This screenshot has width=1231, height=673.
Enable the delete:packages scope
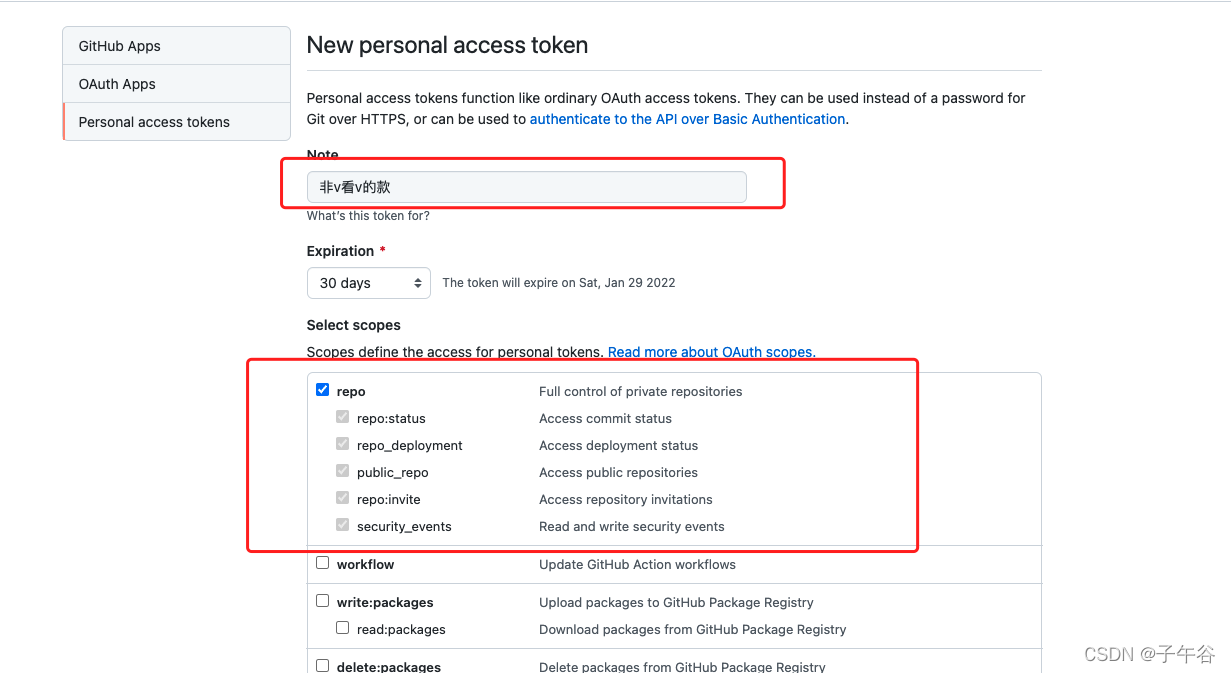(322, 664)
